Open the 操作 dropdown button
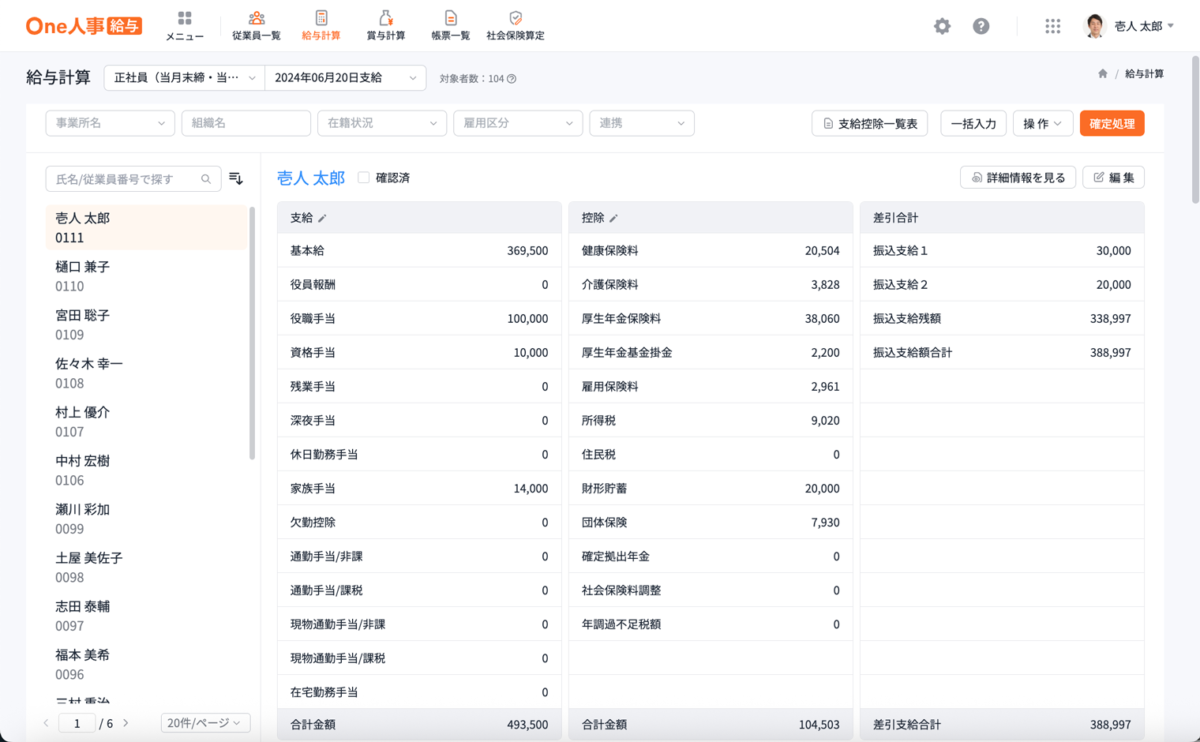The height and width of the screenshot is (742, 1200). tap(1043, 123)
